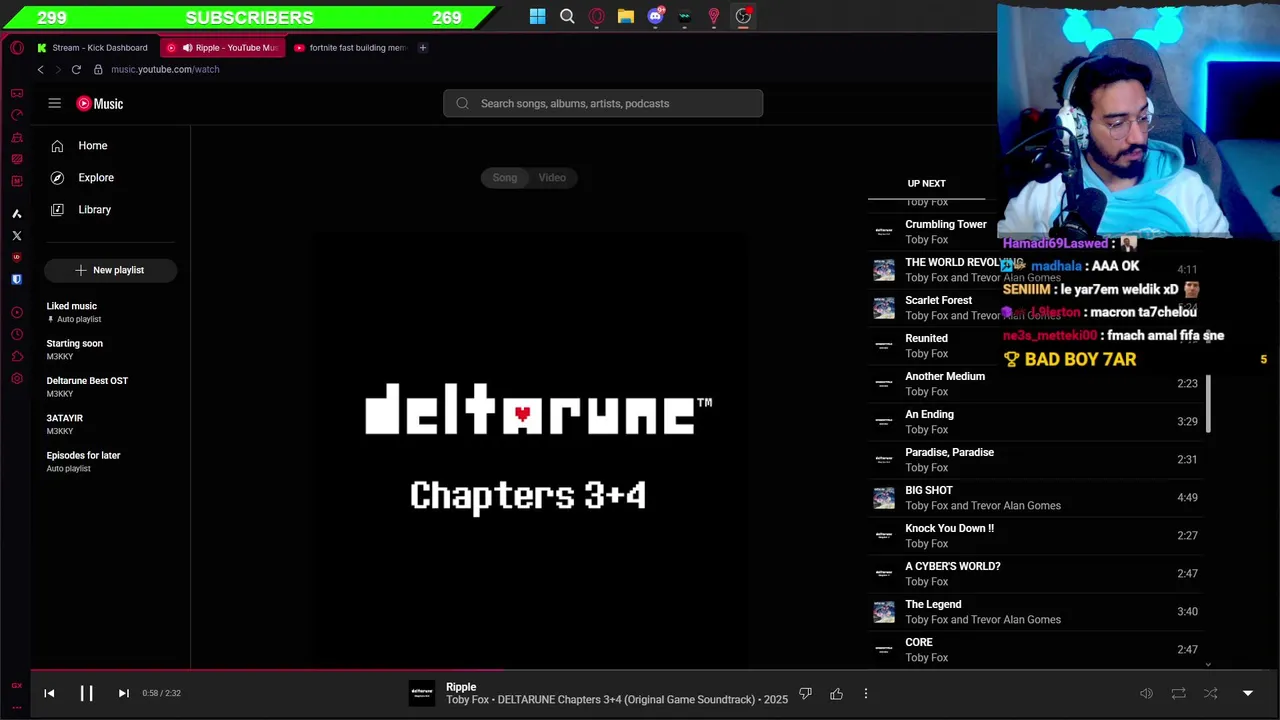Open the Deltarune Best OST playlist
The width and height of the screenshot is (1280, 720).
[x=110, y=387]
